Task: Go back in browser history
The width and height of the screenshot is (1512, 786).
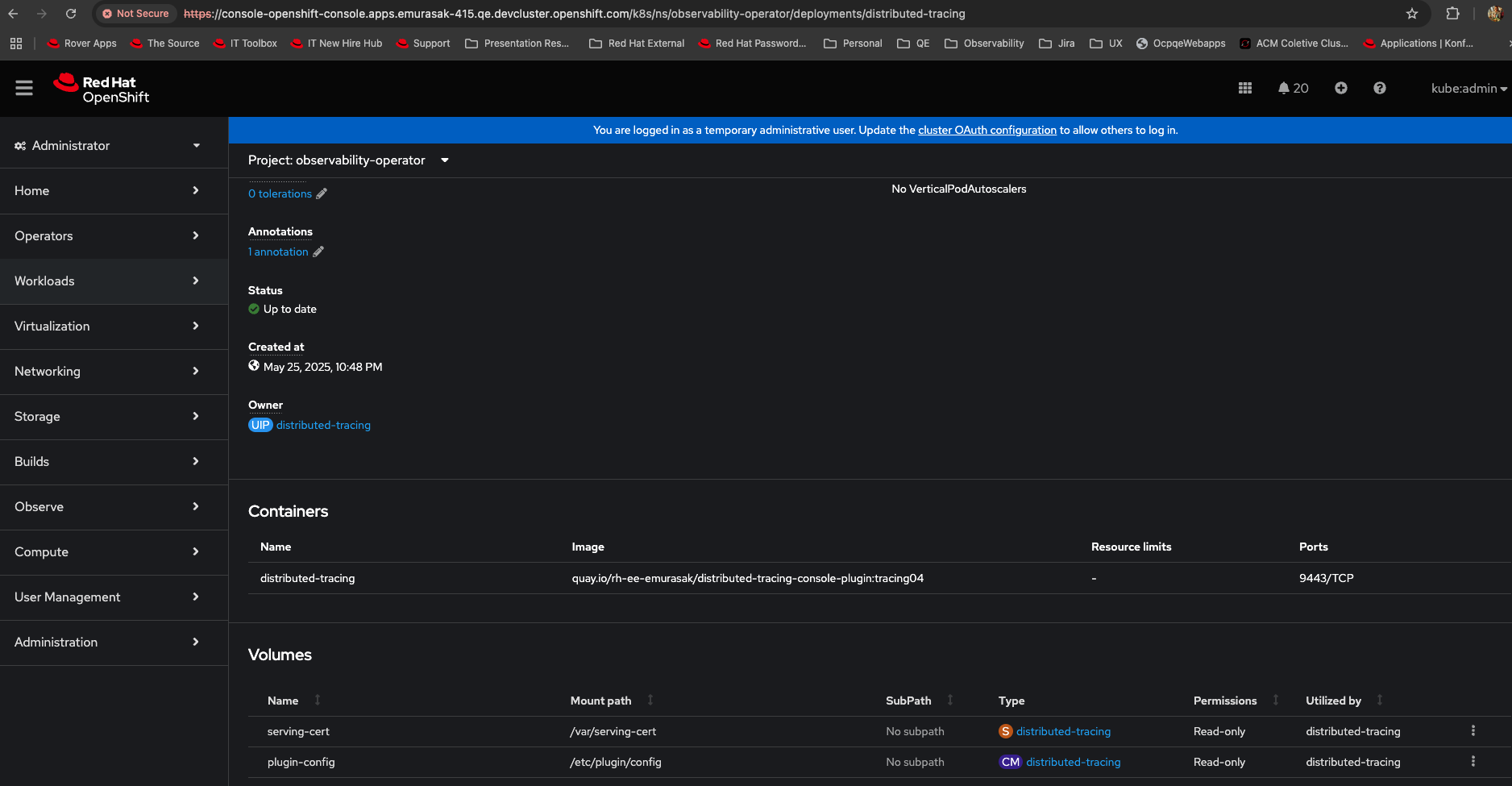Action: pyautogui.click(x=14, y=14)
